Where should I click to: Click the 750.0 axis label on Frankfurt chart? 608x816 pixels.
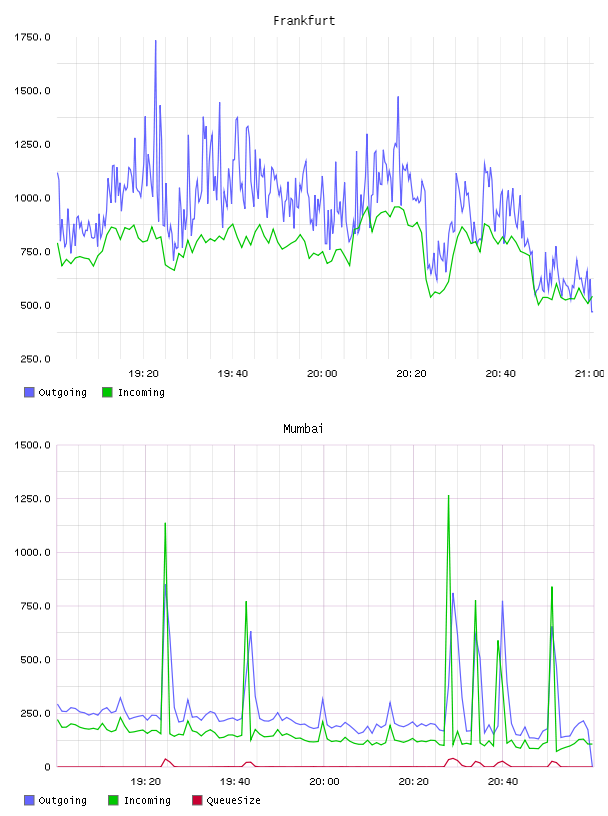[x=35, y=251]
